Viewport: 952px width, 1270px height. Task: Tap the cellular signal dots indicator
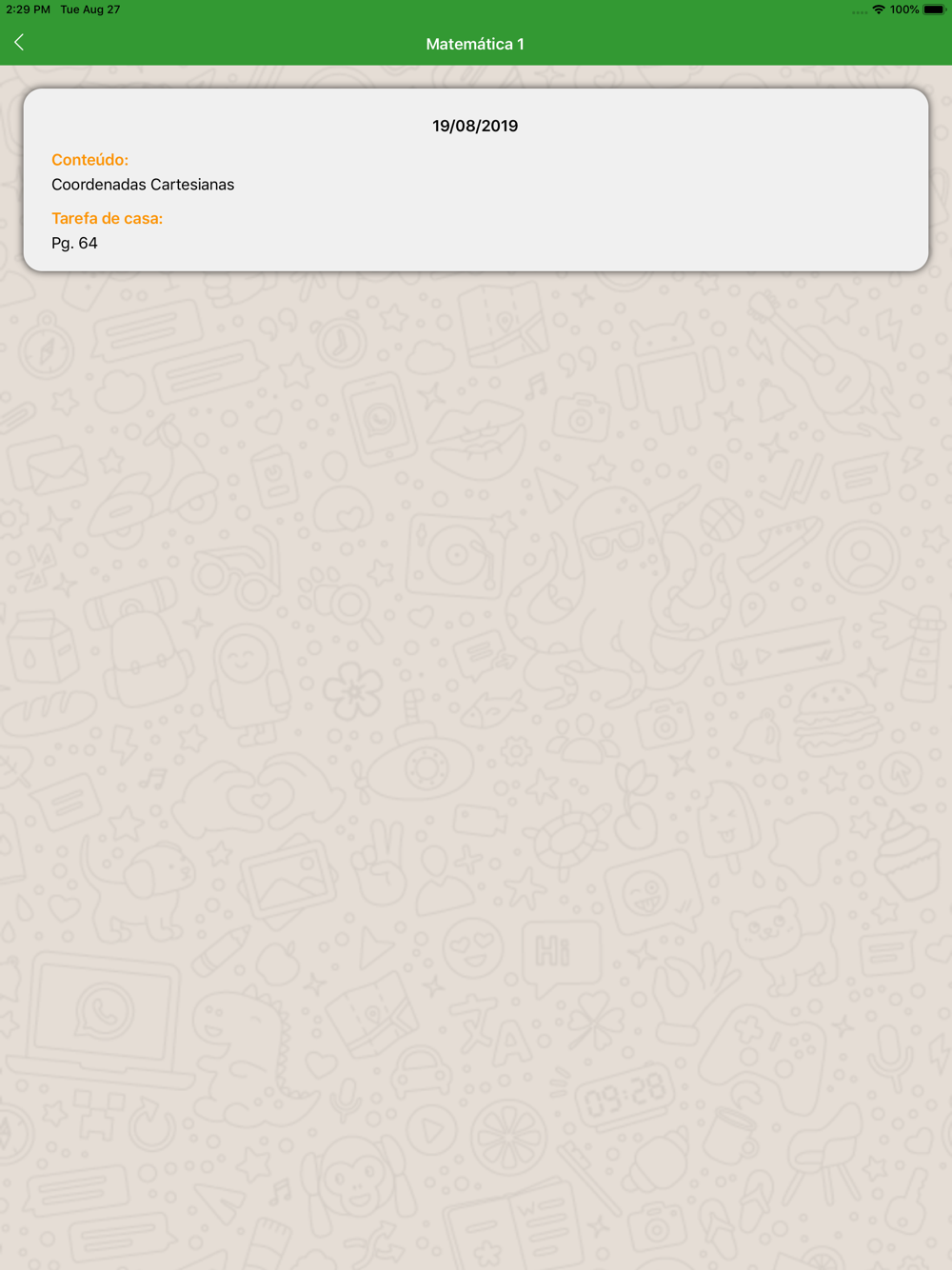pyautogui.click(x=860, y=11)
